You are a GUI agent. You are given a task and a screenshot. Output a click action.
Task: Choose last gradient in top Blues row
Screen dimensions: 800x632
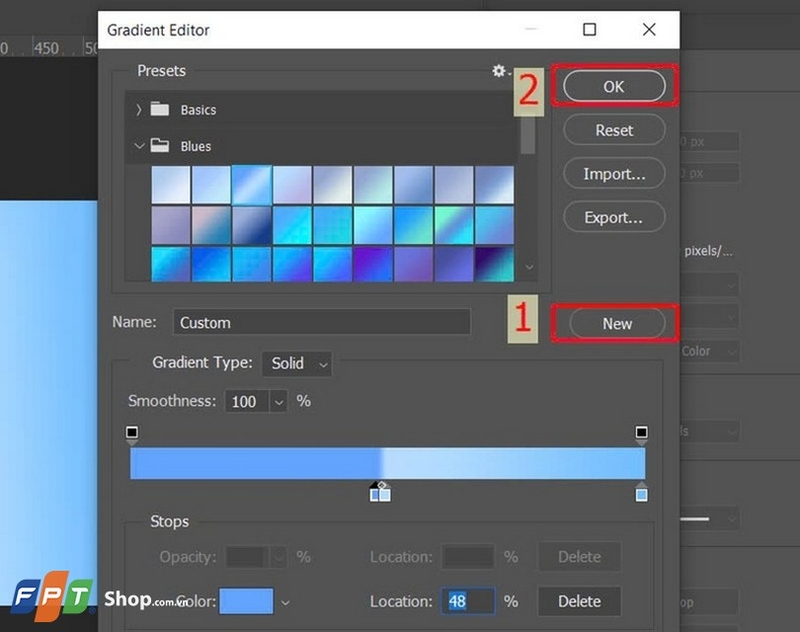[x=494, y=185]
